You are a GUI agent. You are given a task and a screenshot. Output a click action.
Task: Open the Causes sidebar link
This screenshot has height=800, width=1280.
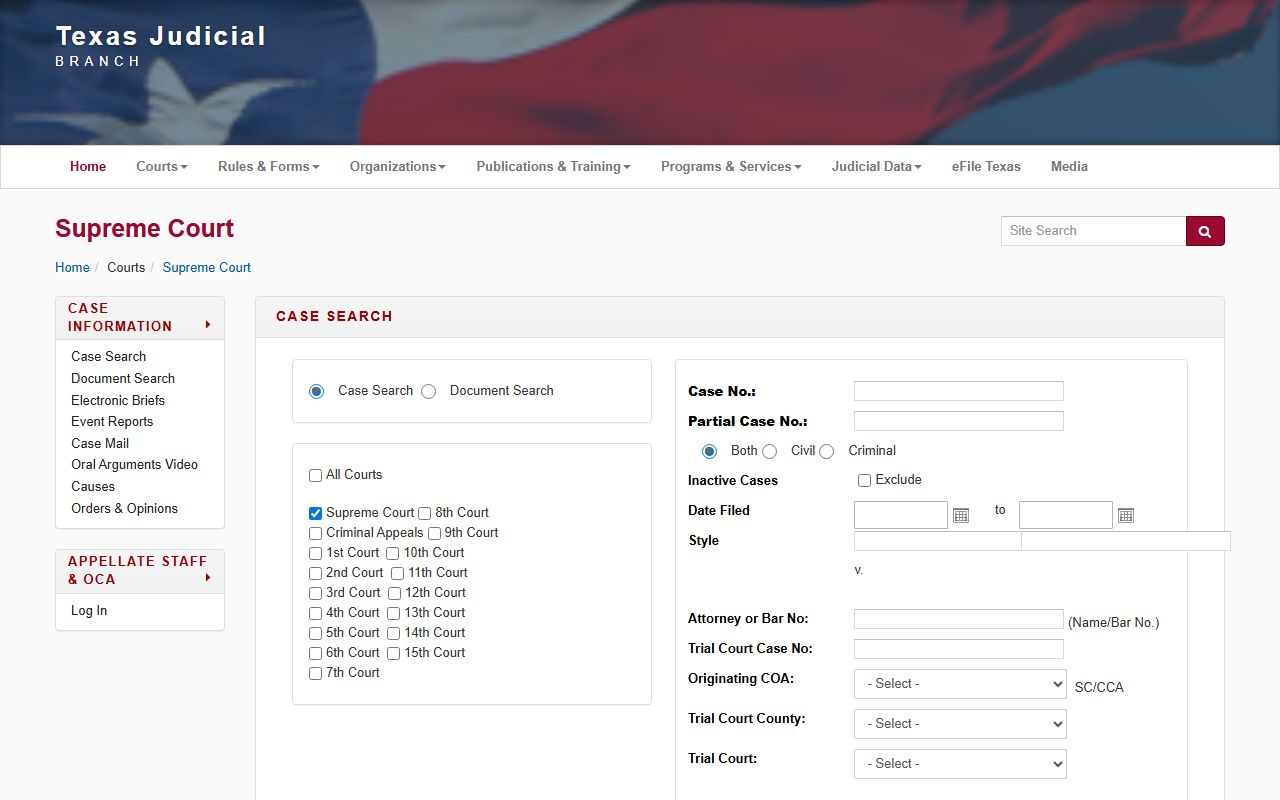click(93, 487)
